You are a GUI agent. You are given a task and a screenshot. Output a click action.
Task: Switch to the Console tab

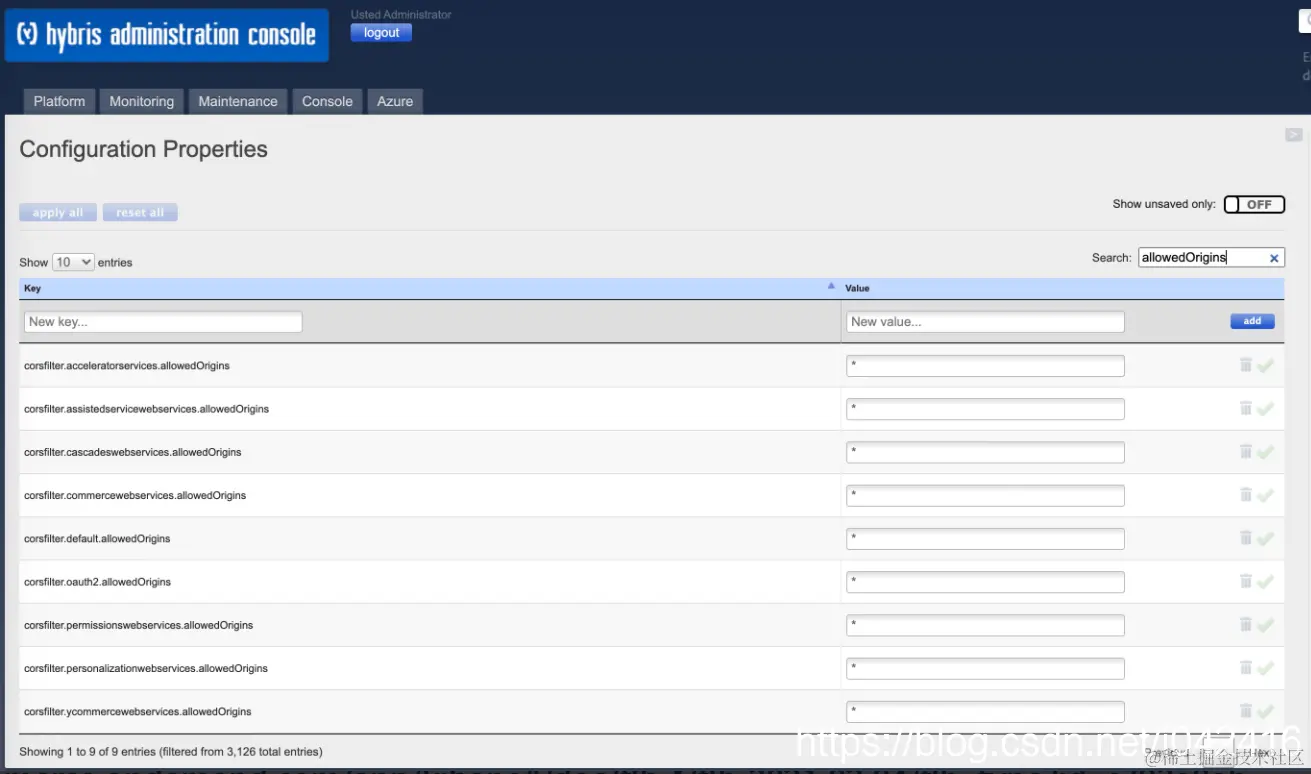tap(327, 101)
